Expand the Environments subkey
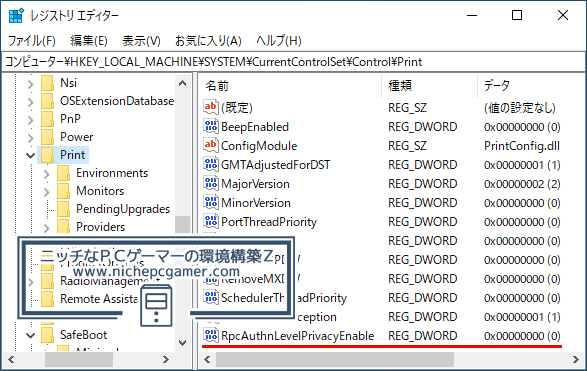Viewport: 587px width, 371px height. coord(47,173)
